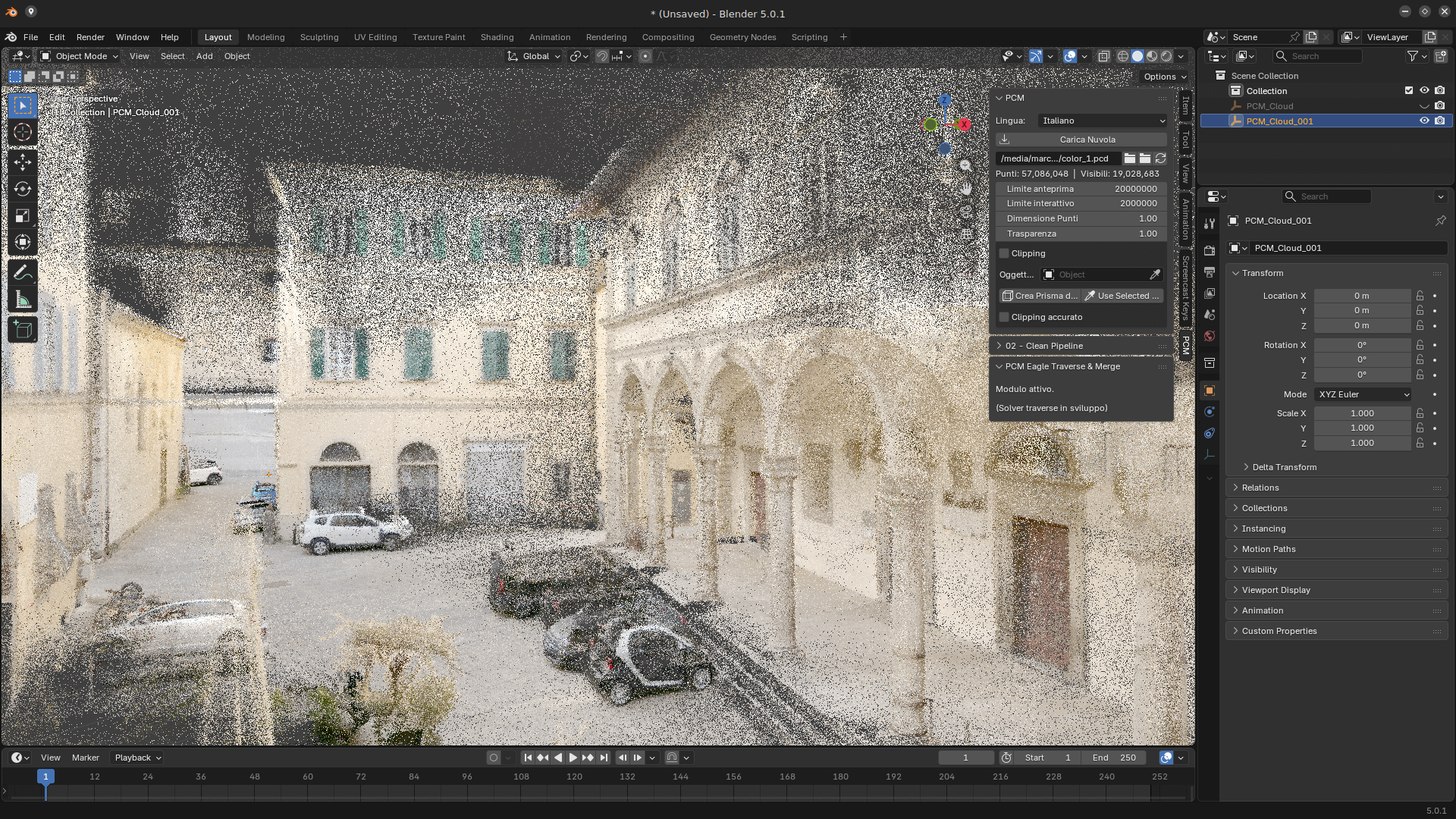The height and width of the screenshot is (819, 1456).
Task: Select the Rotate tool
Action: [23, 189]
